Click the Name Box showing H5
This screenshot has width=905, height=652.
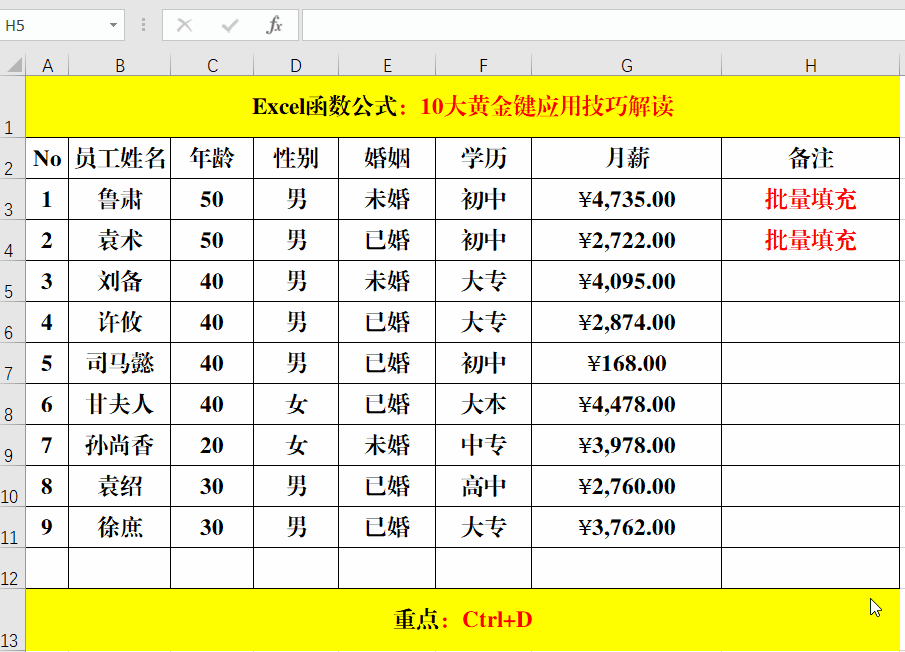[x=62, y=25]
